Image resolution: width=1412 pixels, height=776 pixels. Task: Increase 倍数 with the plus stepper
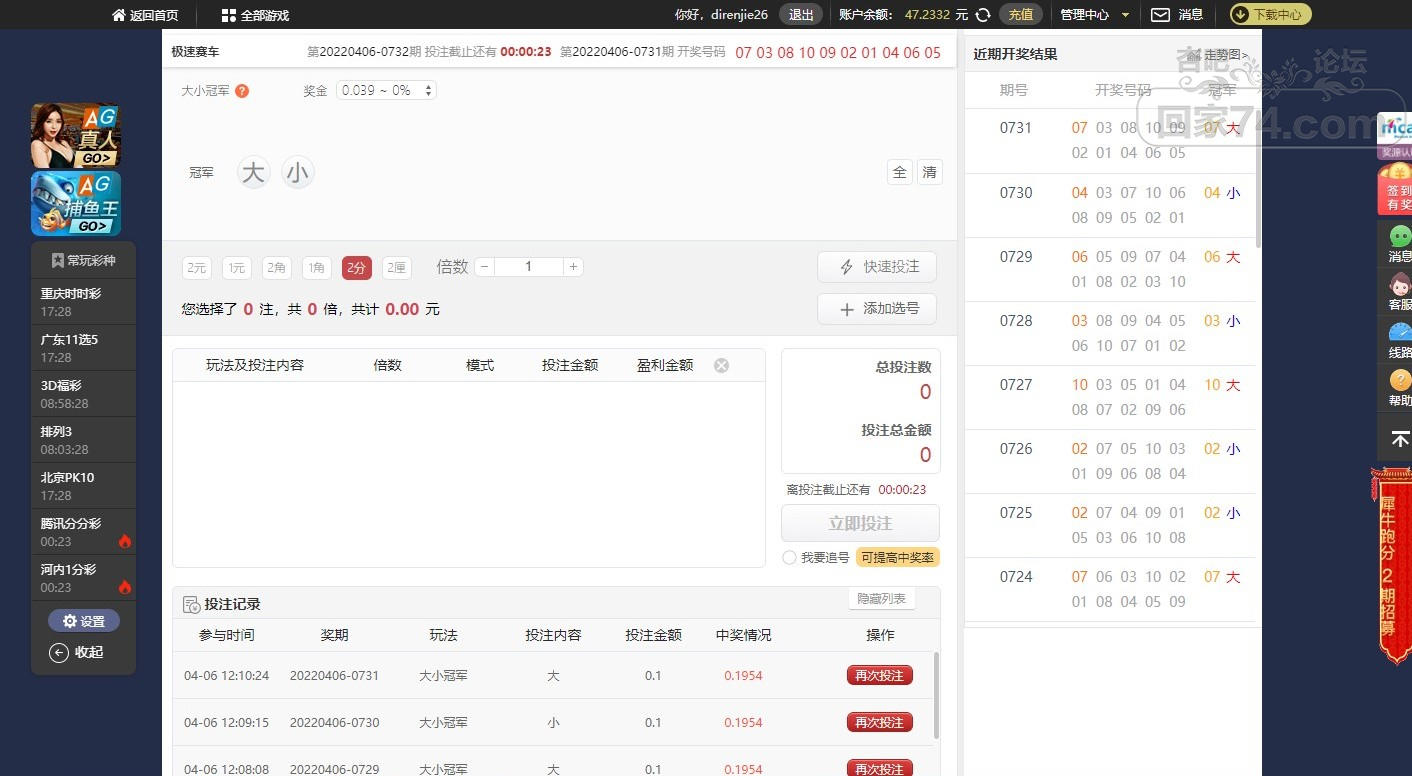click(x=573, y=267)
